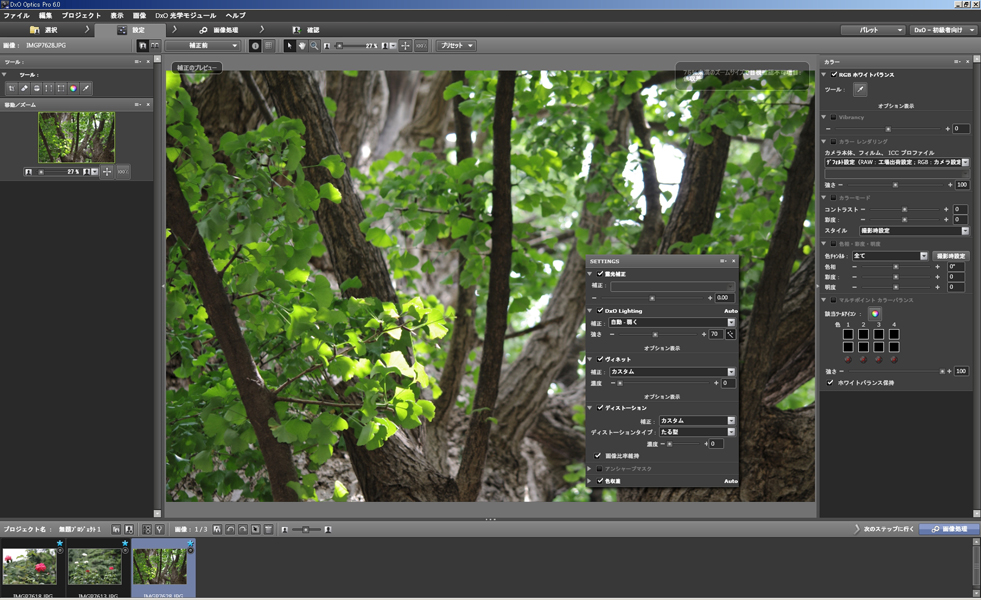
Task: Choose the arrow pointer tool
Action: (289, 45)
